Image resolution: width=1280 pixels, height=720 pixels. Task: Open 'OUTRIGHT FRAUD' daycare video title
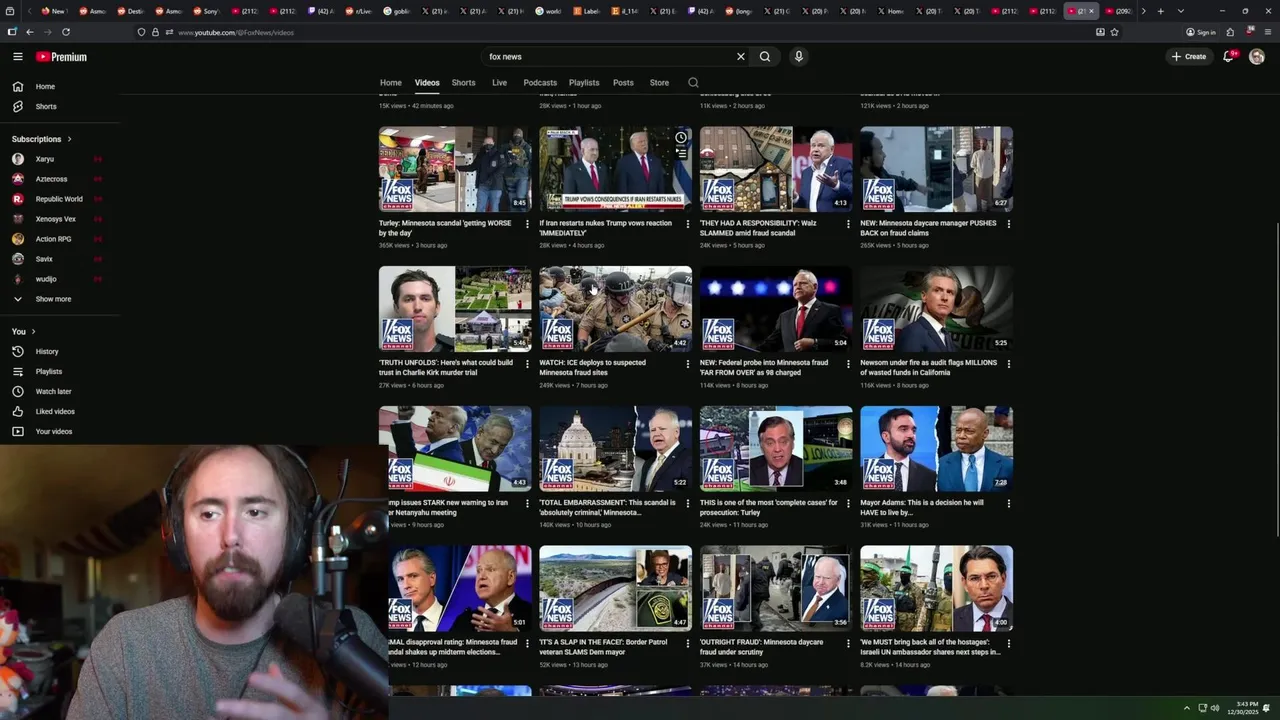click(x=761, y=647)
